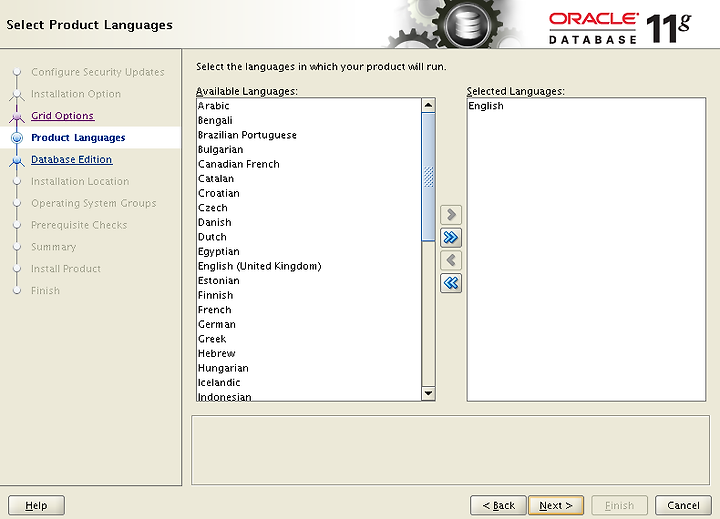Select Egyptian language entry

[309, 252]
